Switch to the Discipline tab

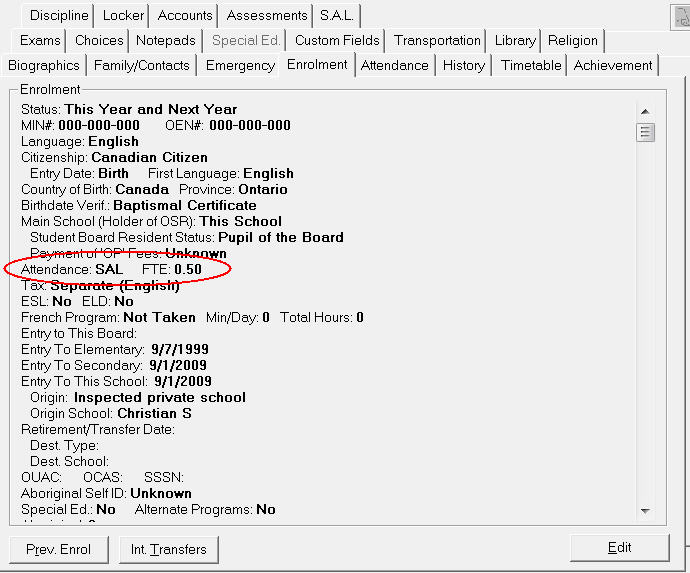point(59,15)
